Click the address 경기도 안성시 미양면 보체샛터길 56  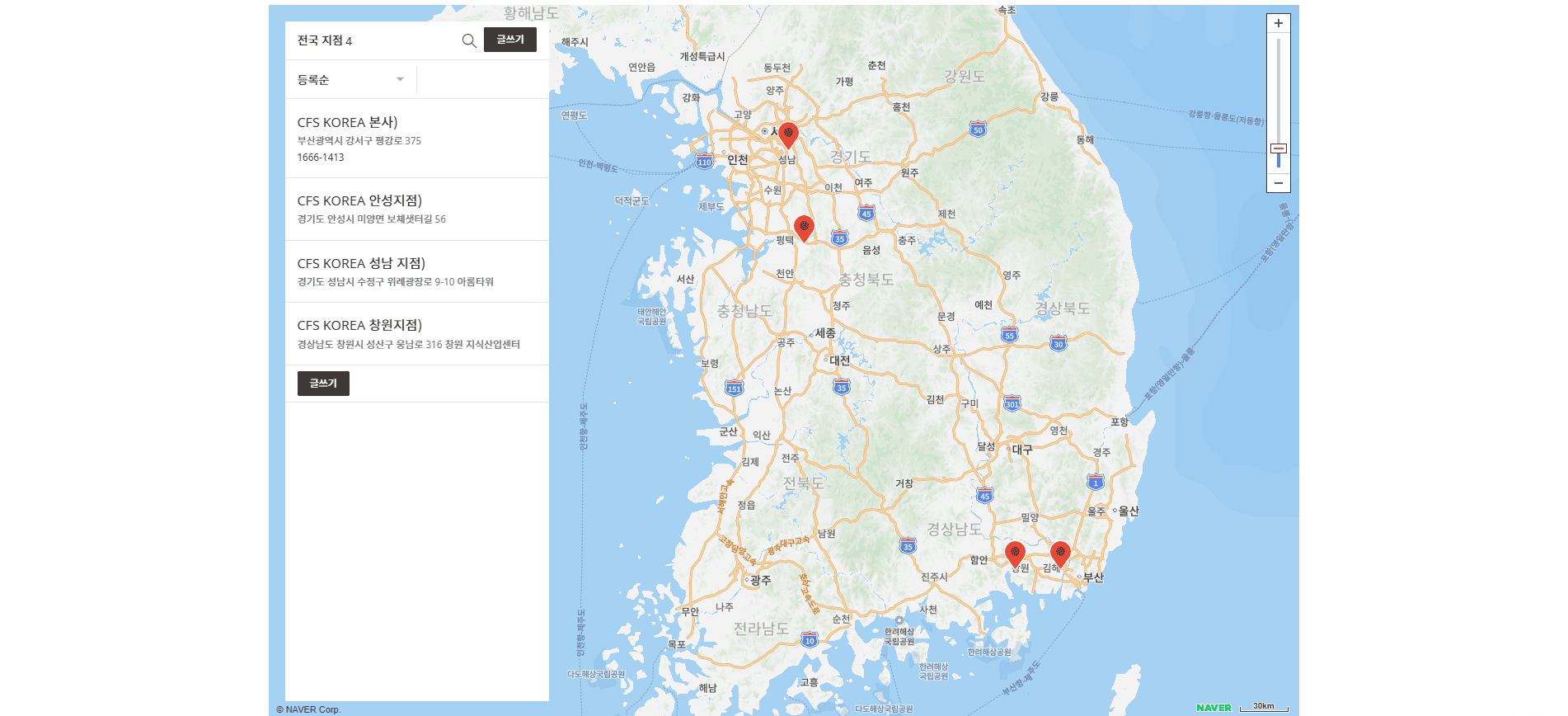(372, 219)
